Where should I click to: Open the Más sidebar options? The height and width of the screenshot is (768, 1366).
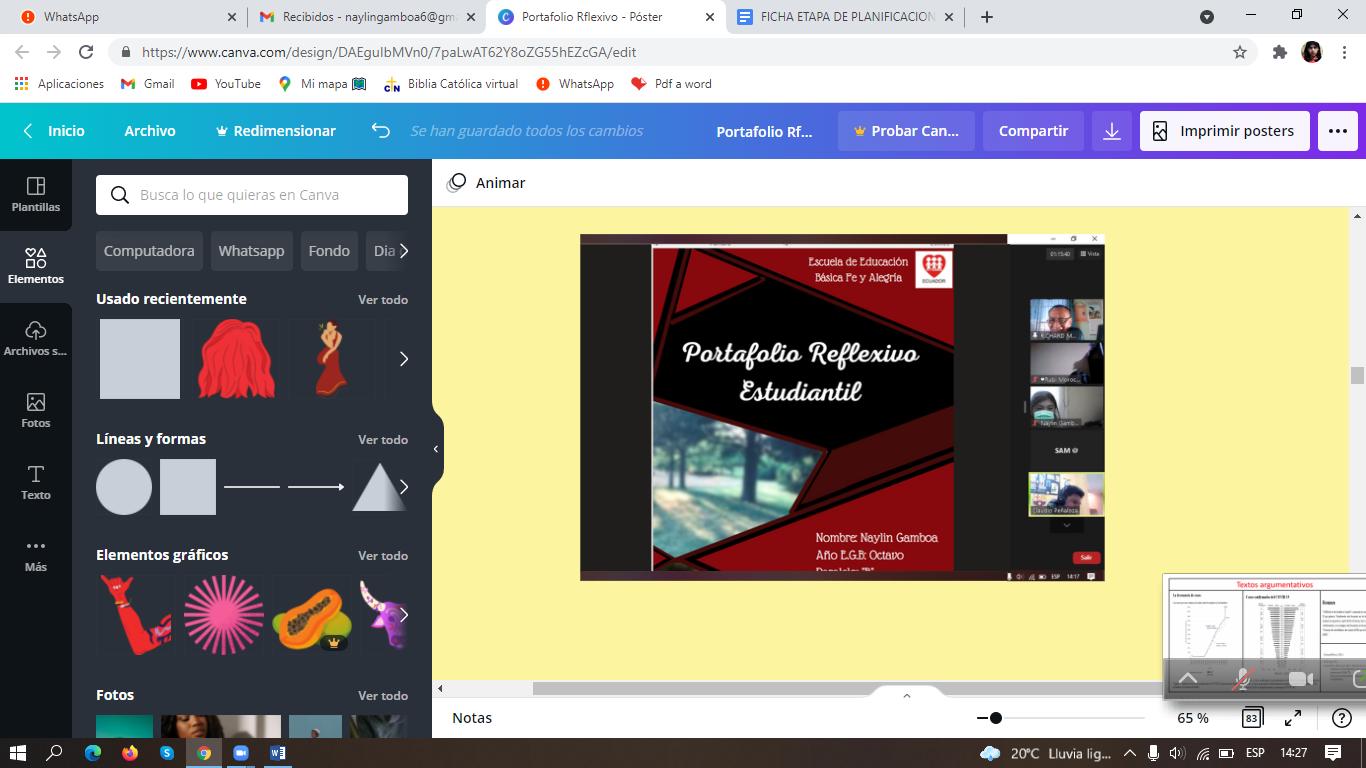click(x=36, y=555)
